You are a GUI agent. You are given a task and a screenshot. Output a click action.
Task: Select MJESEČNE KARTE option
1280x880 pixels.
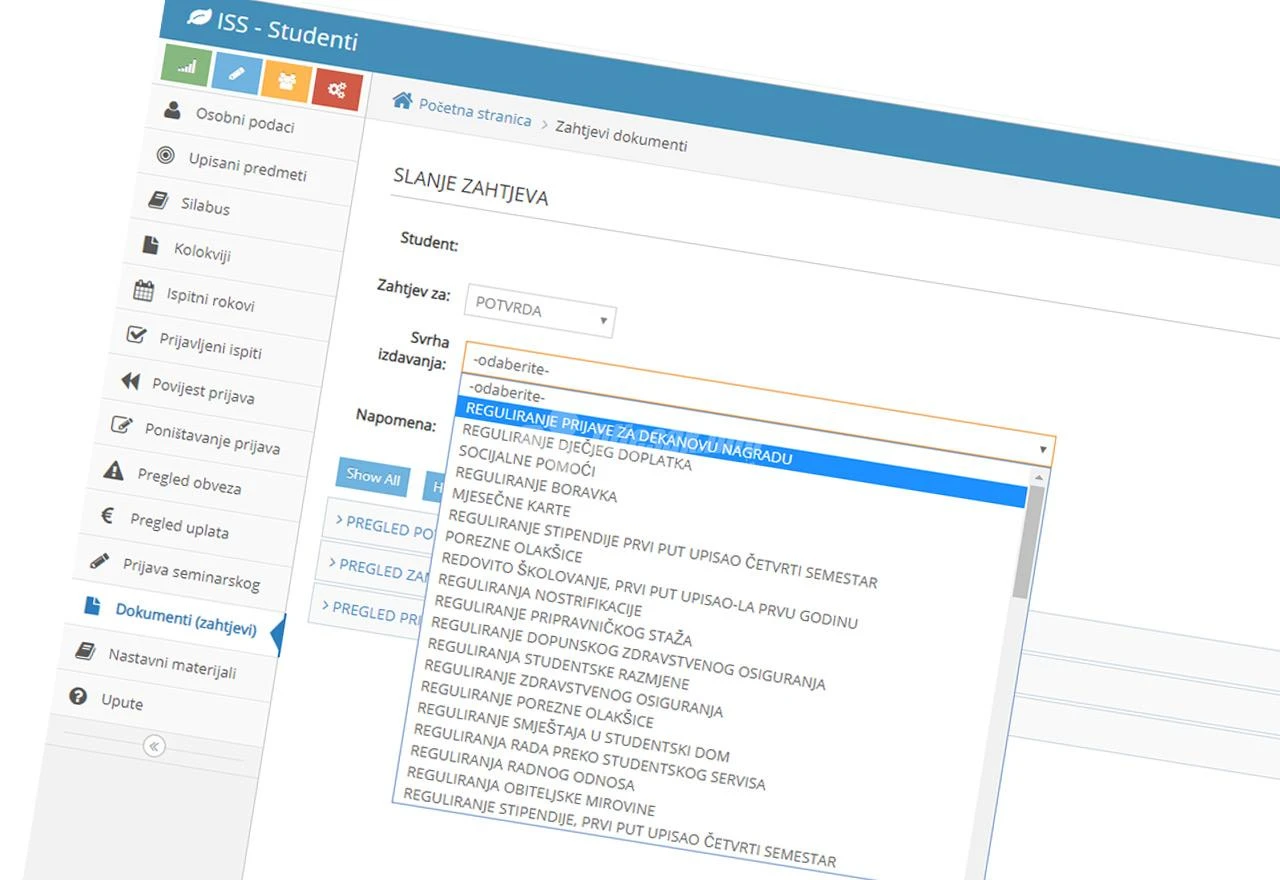511,501
